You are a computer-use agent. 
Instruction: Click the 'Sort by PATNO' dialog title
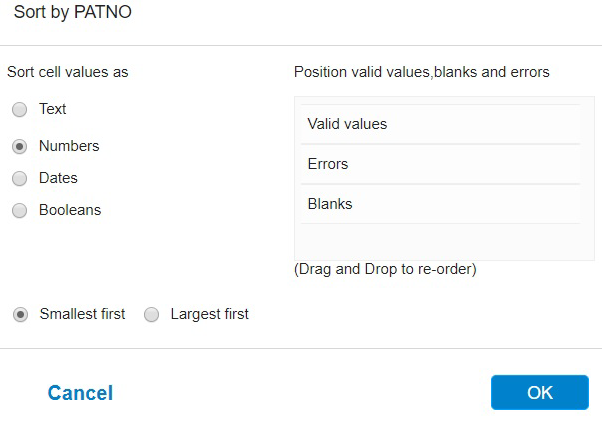(x=72, y=13)
